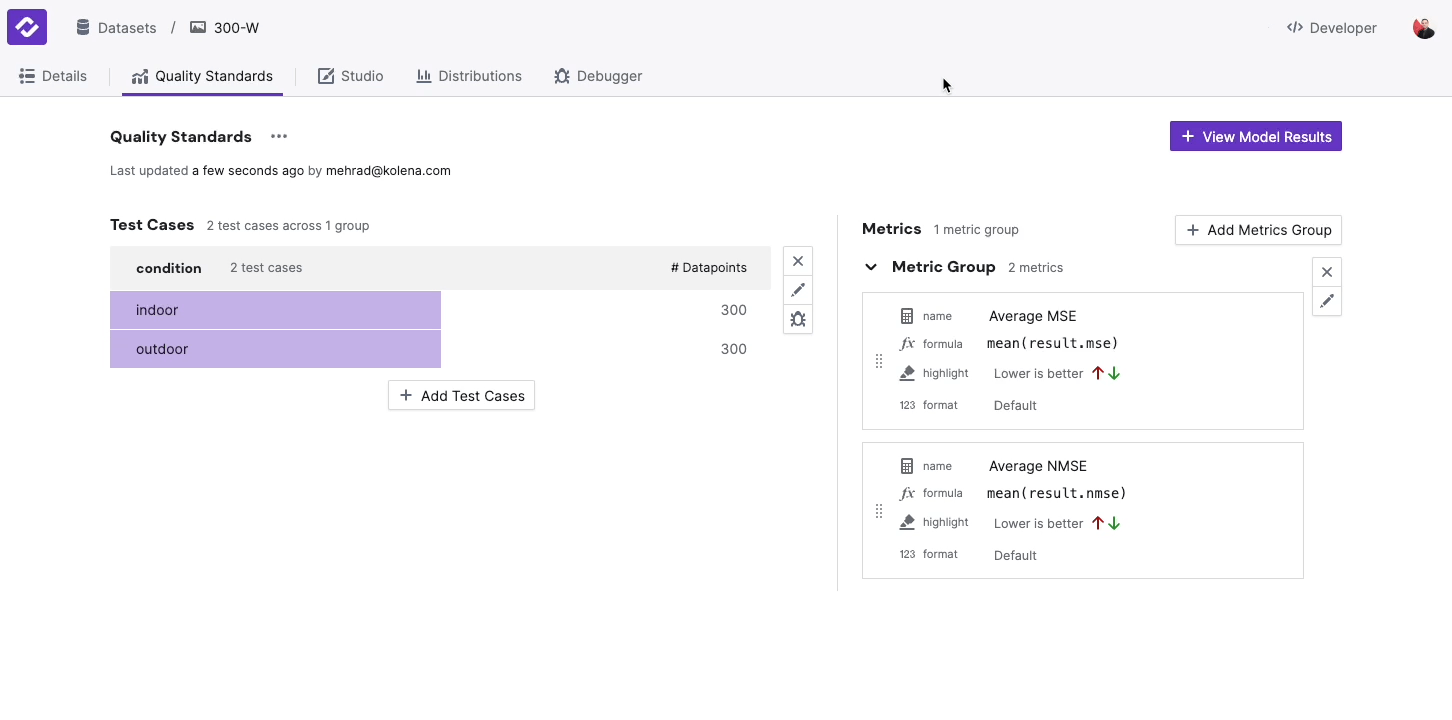Open Quality Standards more options ellipsis
1452x720 pixels.
click(279, 137)
